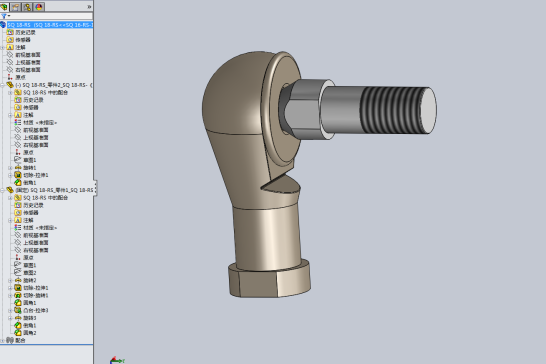546x364 pixels.
Task: Select the assembly's top-level 原点 origin icon
Action: pyautogui.click(x=10, y=77)
